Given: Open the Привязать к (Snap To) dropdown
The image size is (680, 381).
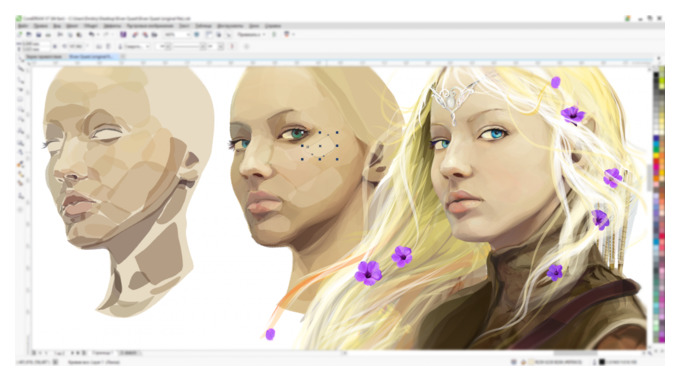Looking at the screenshot, I should click(x=252, y=34).
